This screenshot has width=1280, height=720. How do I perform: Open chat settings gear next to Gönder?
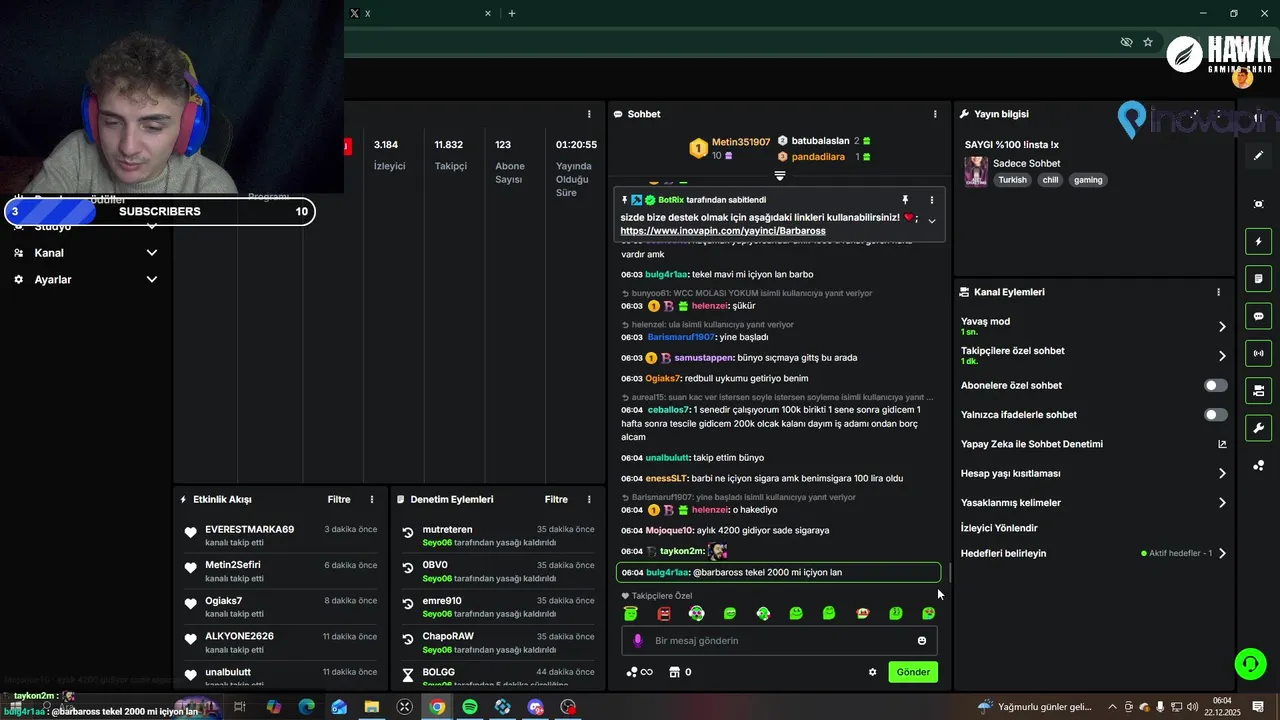click(872, 672)
